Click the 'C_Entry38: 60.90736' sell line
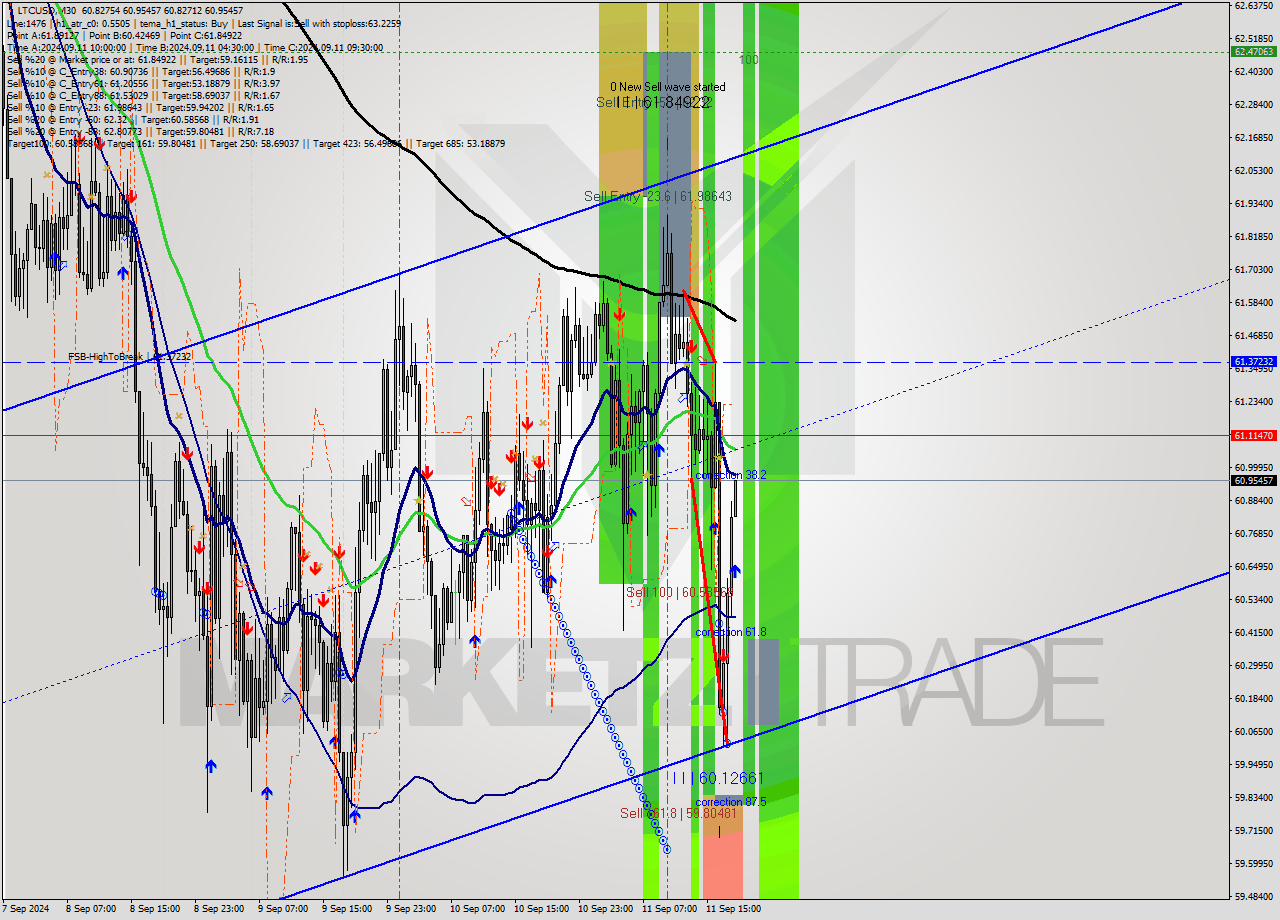Screen dimensions: 1280x920 (141, 71)
